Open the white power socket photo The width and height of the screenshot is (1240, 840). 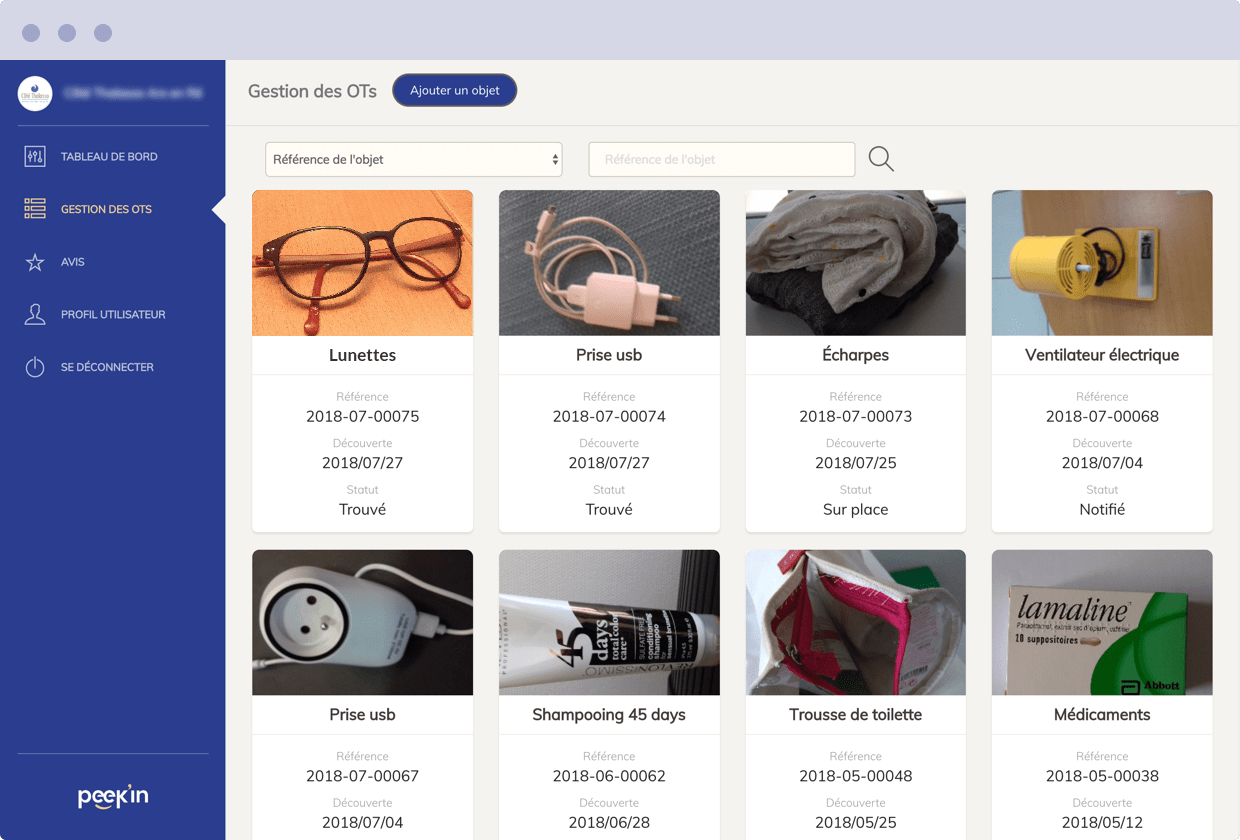pyautogui.click(x=362, y=623)
